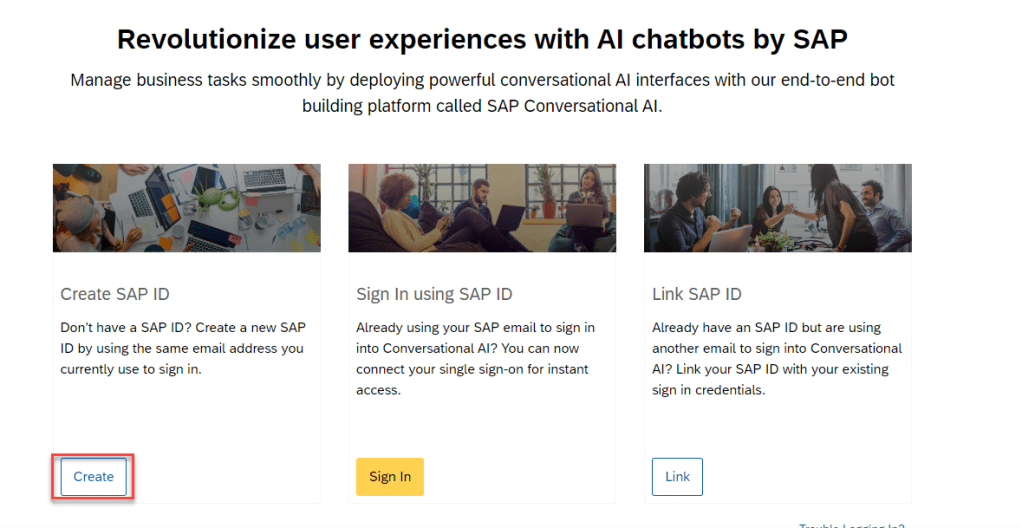
Task: Click the Manage business tasks smoothly subtitle
Action: point(482,92)
